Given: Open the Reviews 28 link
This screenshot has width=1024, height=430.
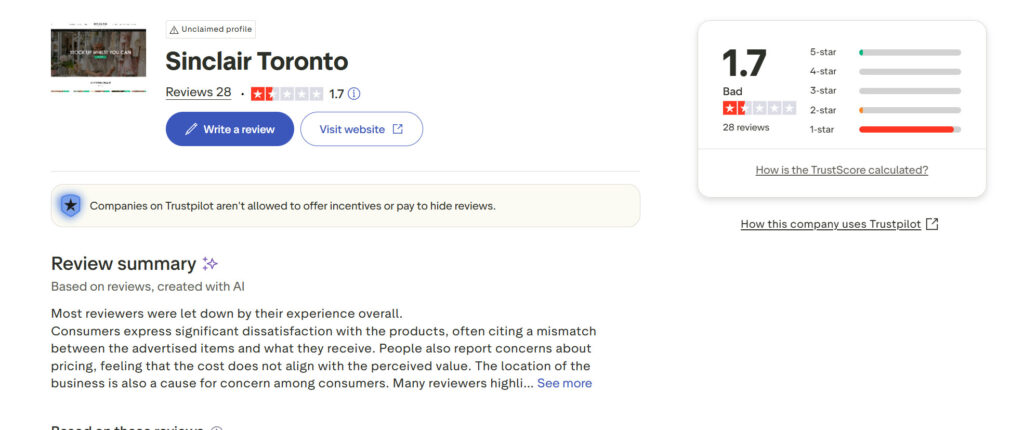Looking at the screenshot, I should point(198,93).
